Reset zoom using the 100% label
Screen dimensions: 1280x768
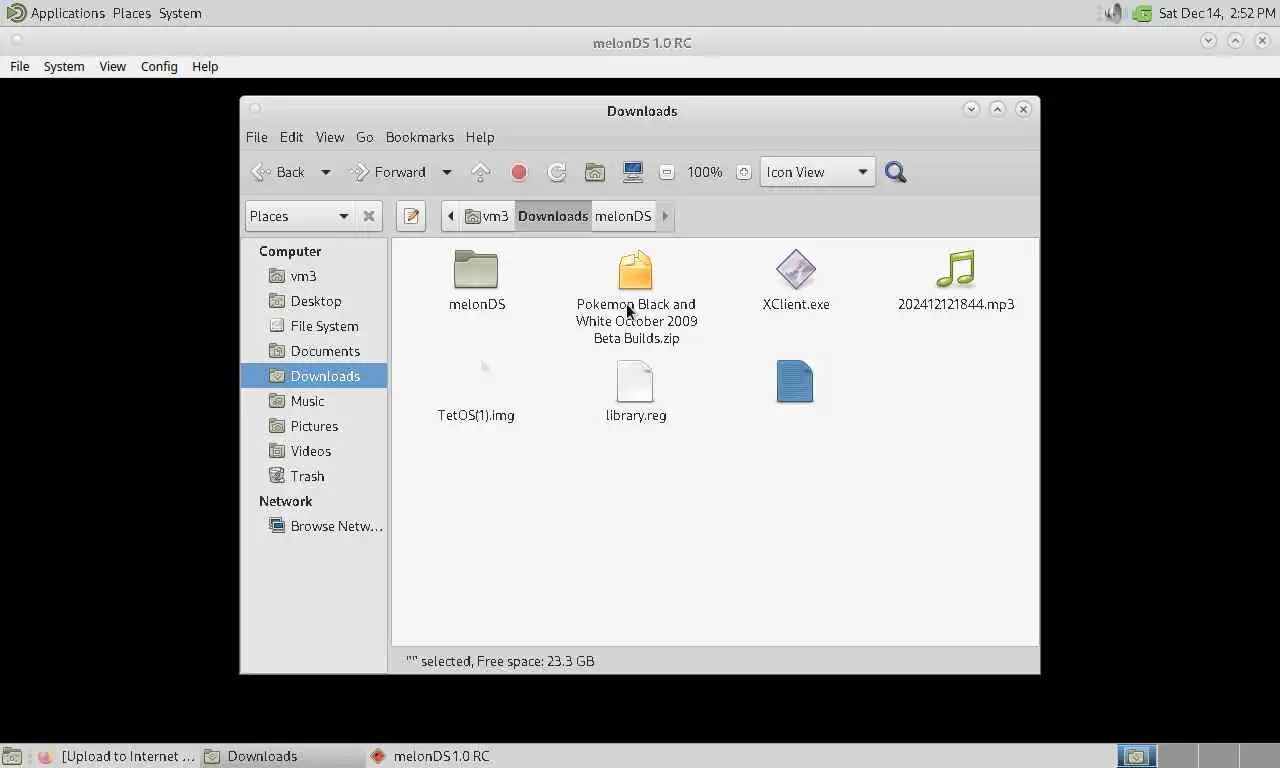pos(705,172)
